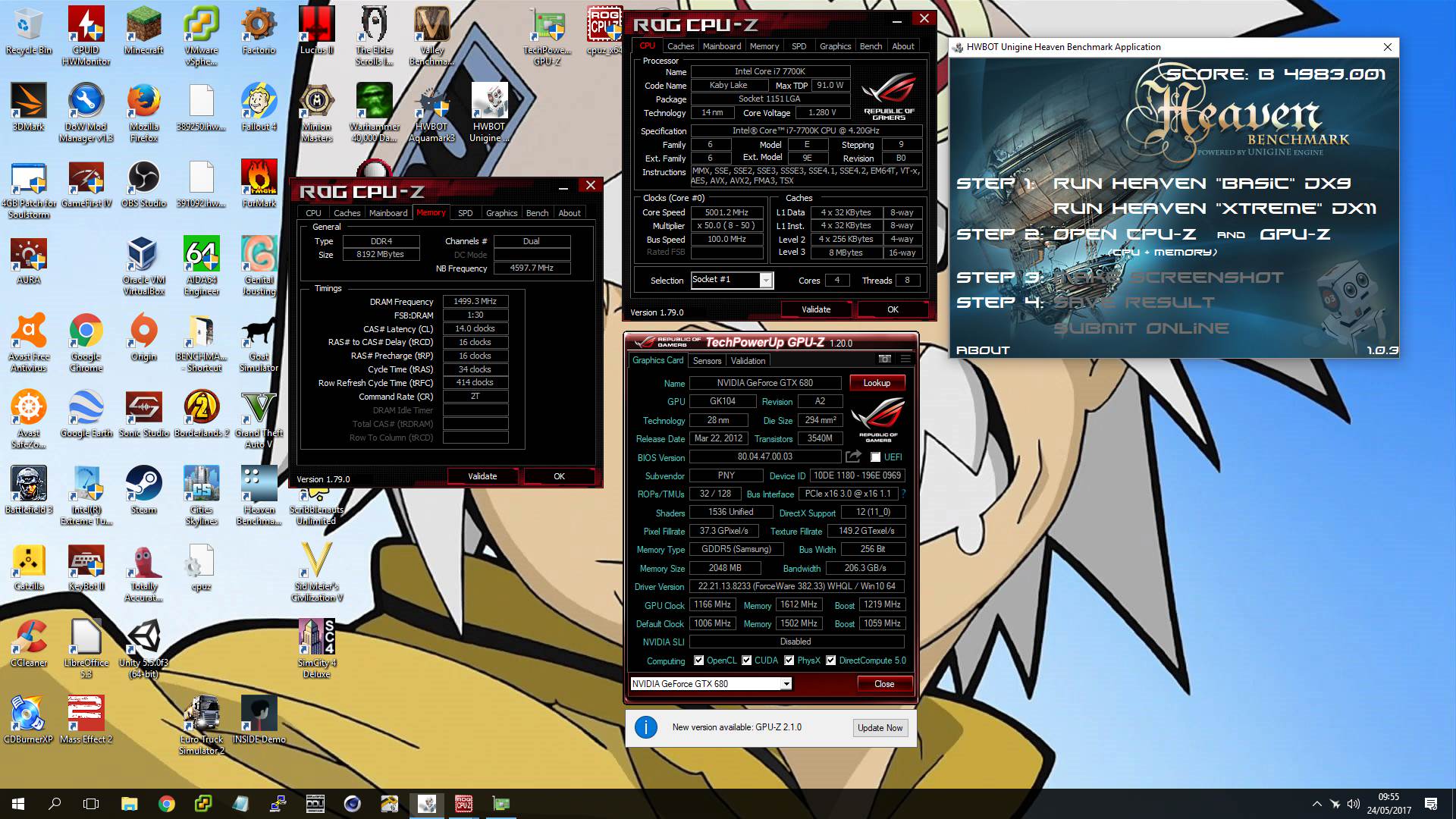Open the SPD tab in Memory CPU-Z window
The height and width of the screenshot is (819, 1456).
coord(466,213)
